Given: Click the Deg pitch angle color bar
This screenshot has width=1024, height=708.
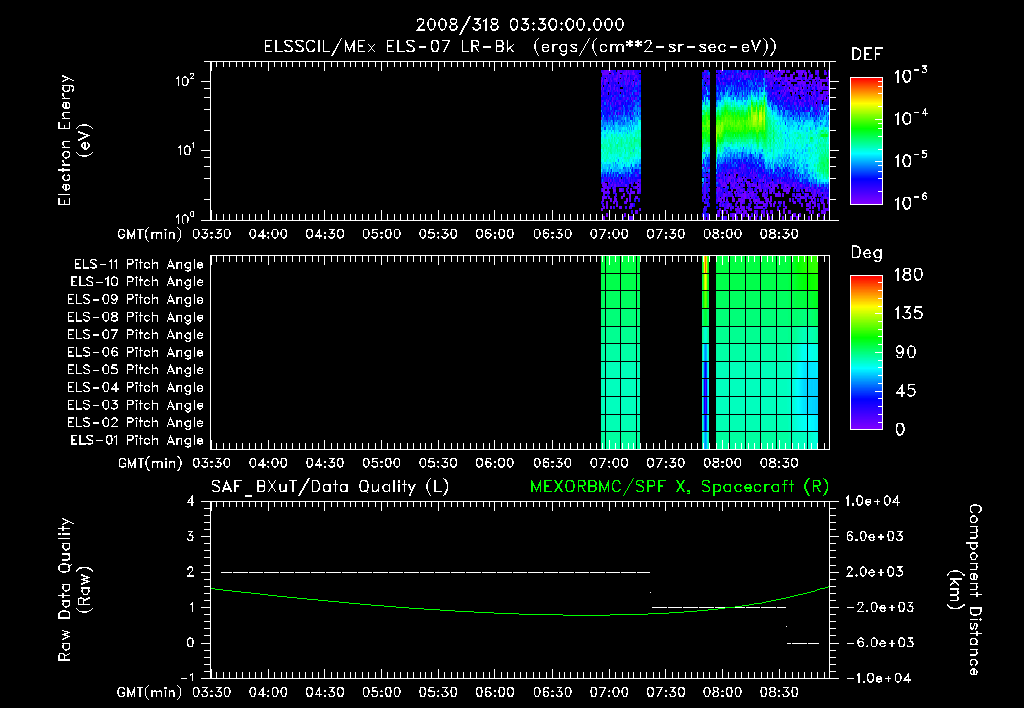Looking at the screenshot, I should (866, 353).
